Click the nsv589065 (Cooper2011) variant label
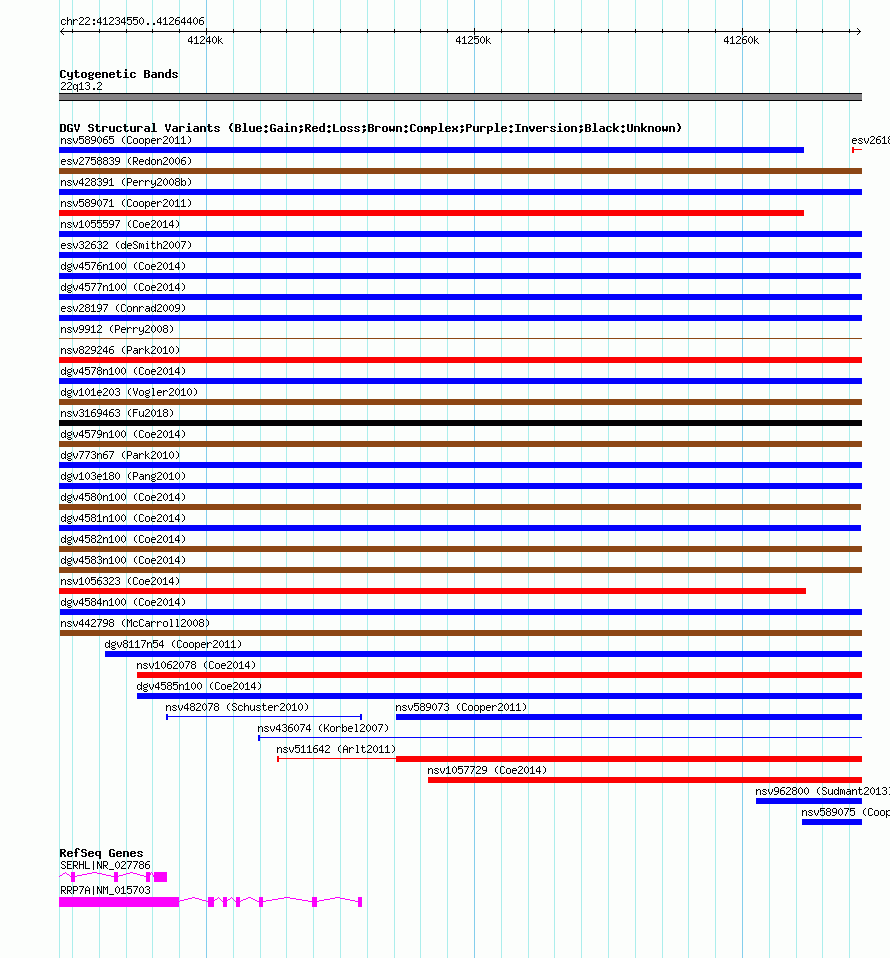The width and height of the screenshot is (890, 958). pos(126,141)
